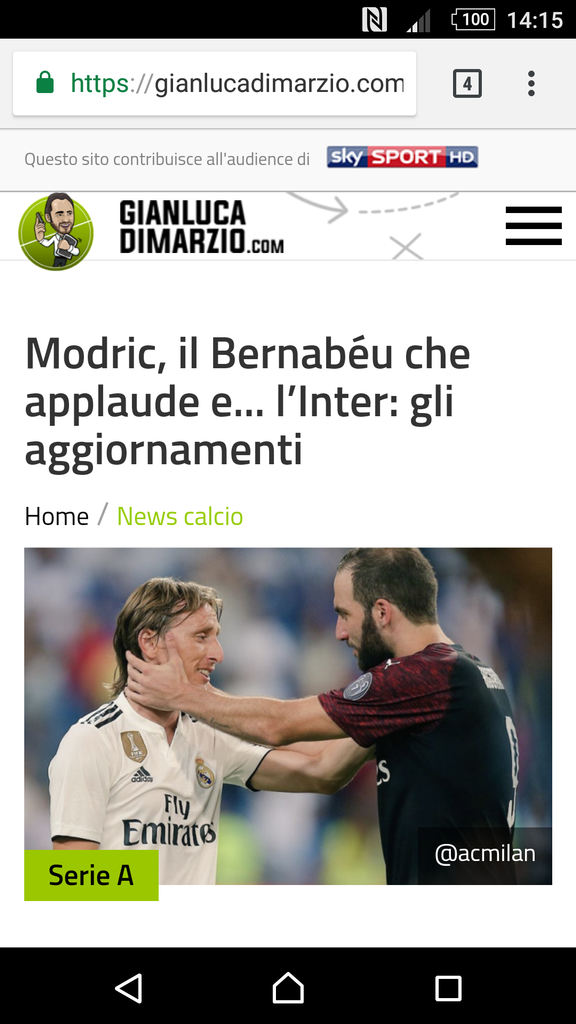Select the green Serie A category tag

click(91, 875)
